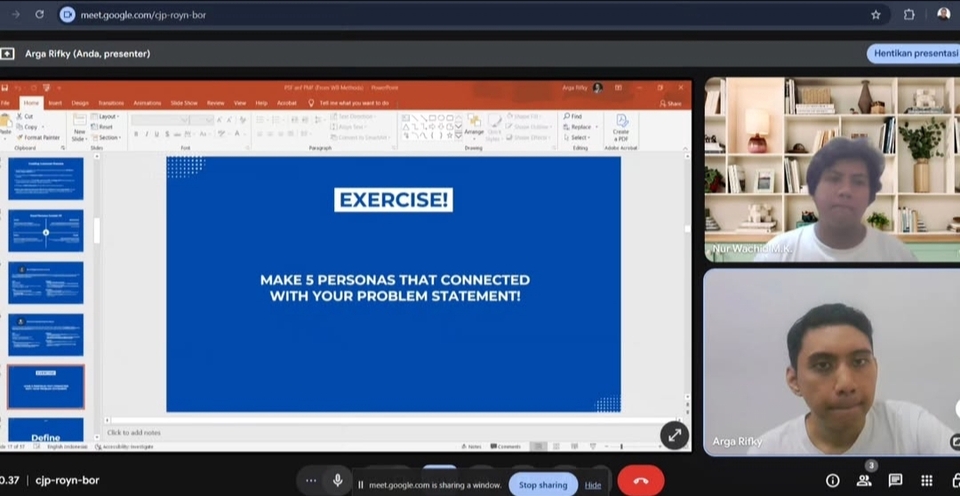Click the New Slide button
This screenshot has height=496, width=960.
[79, 129]
